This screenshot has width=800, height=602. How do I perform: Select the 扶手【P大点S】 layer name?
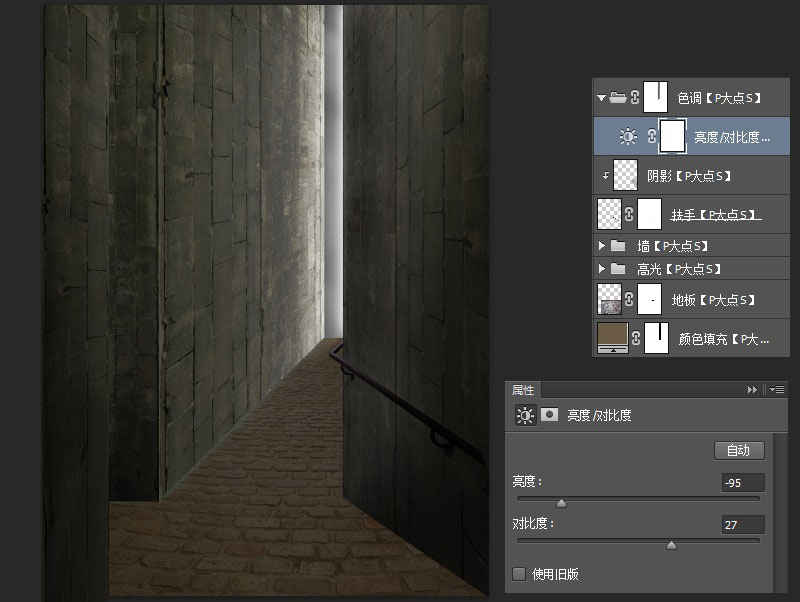pyautogui.click(x=715, y=215)
